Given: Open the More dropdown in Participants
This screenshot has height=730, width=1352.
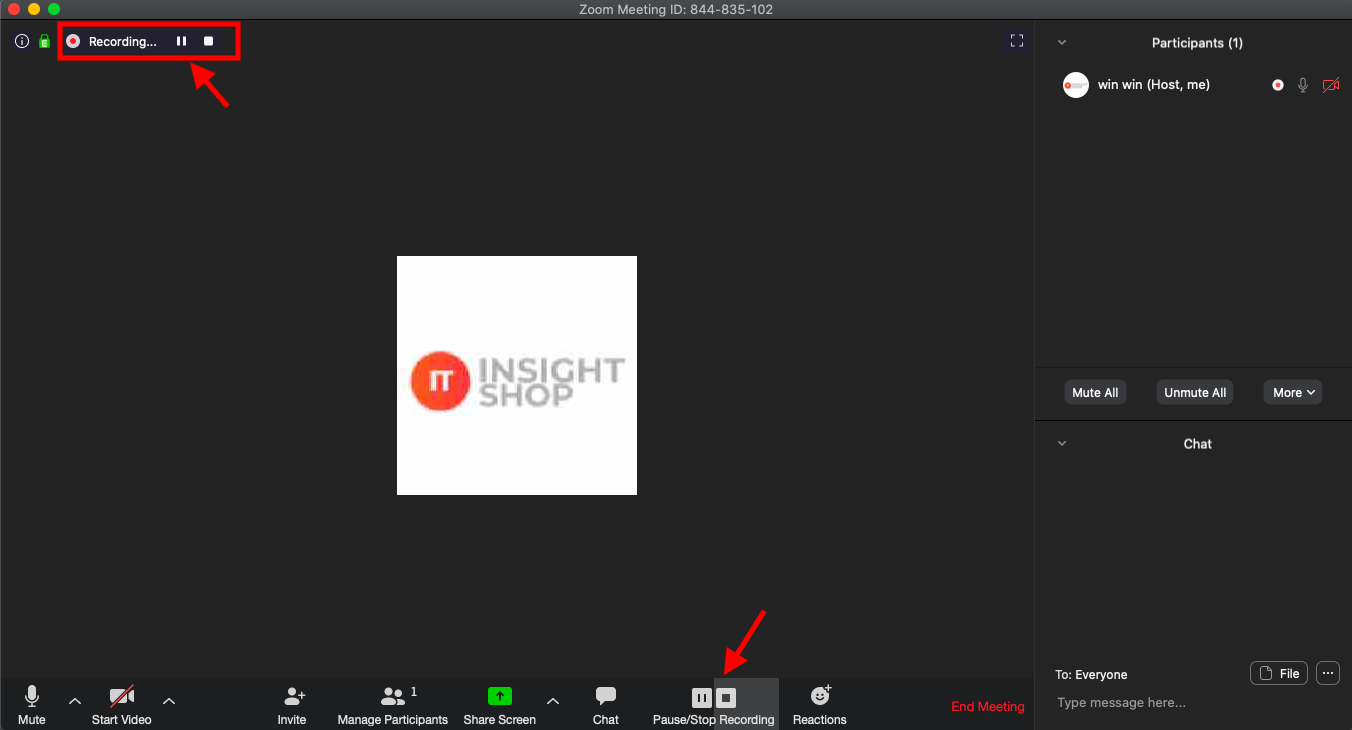Looking at the screenshot, I should point(1293,393).
